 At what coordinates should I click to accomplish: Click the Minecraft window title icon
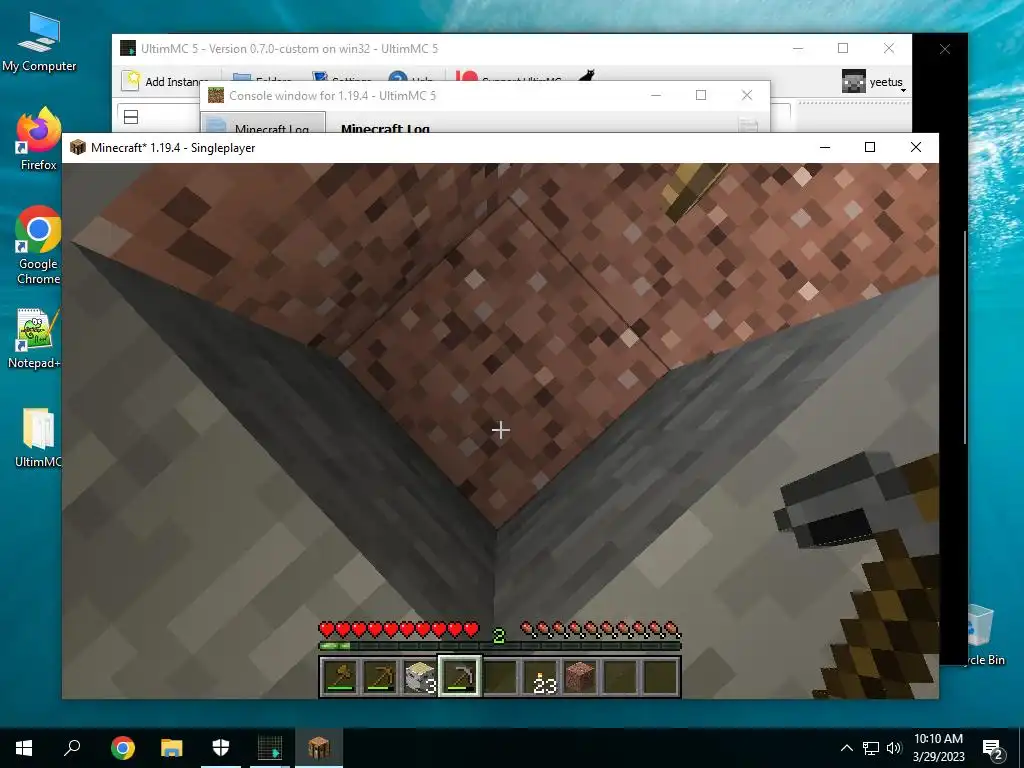pos(78,148)
